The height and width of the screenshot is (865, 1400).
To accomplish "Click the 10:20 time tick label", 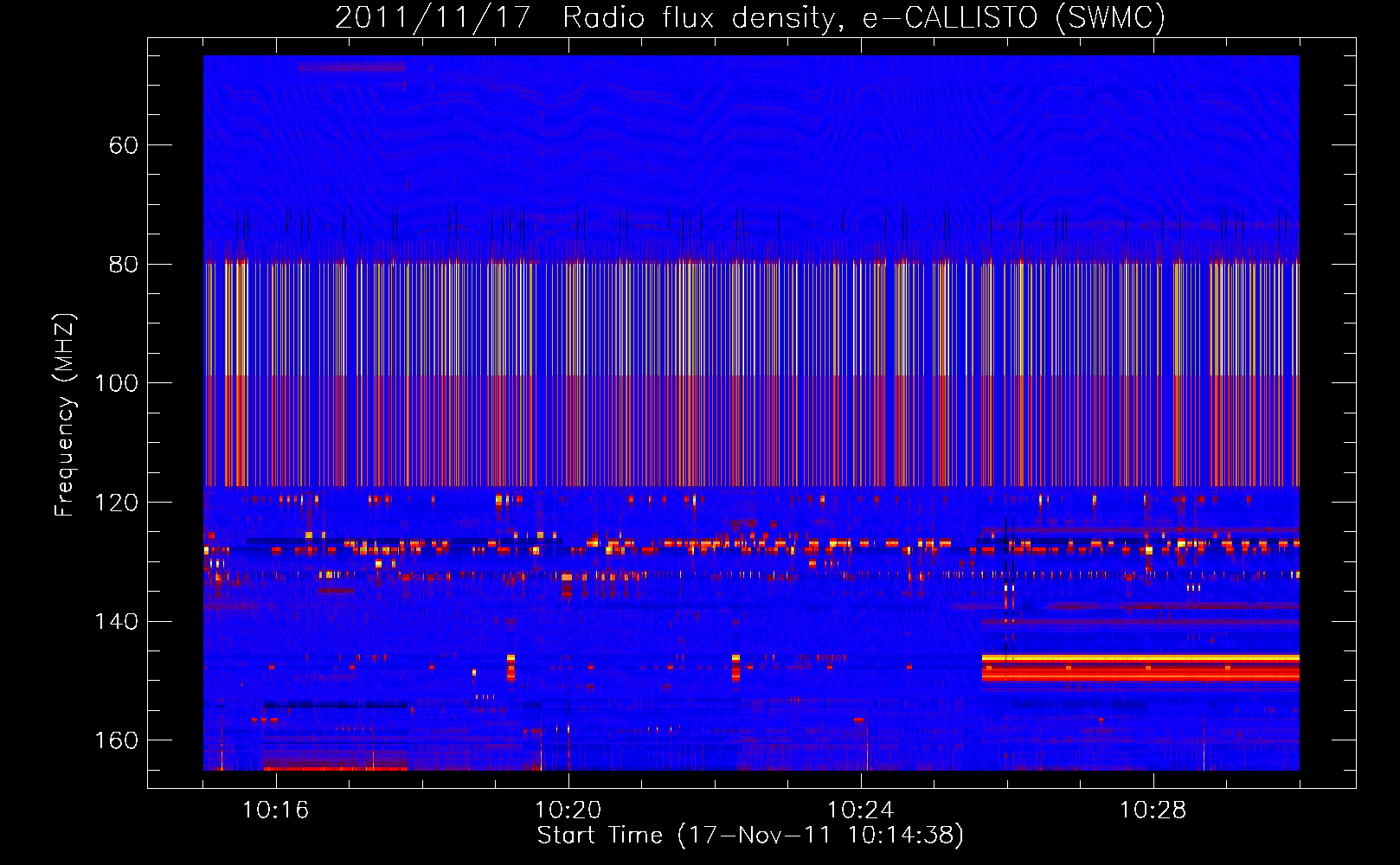I will point(568,810).
